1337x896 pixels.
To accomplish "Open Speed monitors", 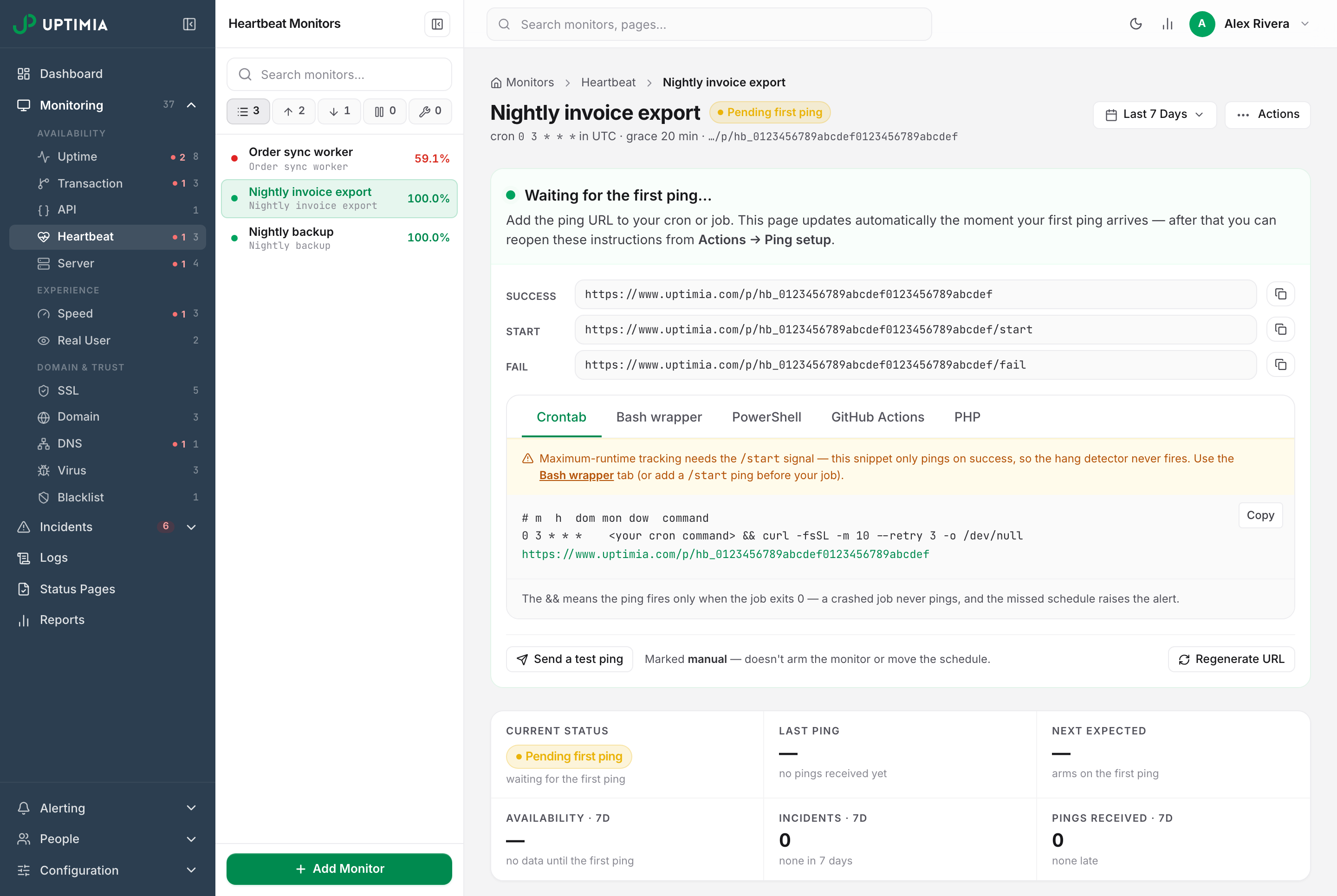I will point(107,314).
